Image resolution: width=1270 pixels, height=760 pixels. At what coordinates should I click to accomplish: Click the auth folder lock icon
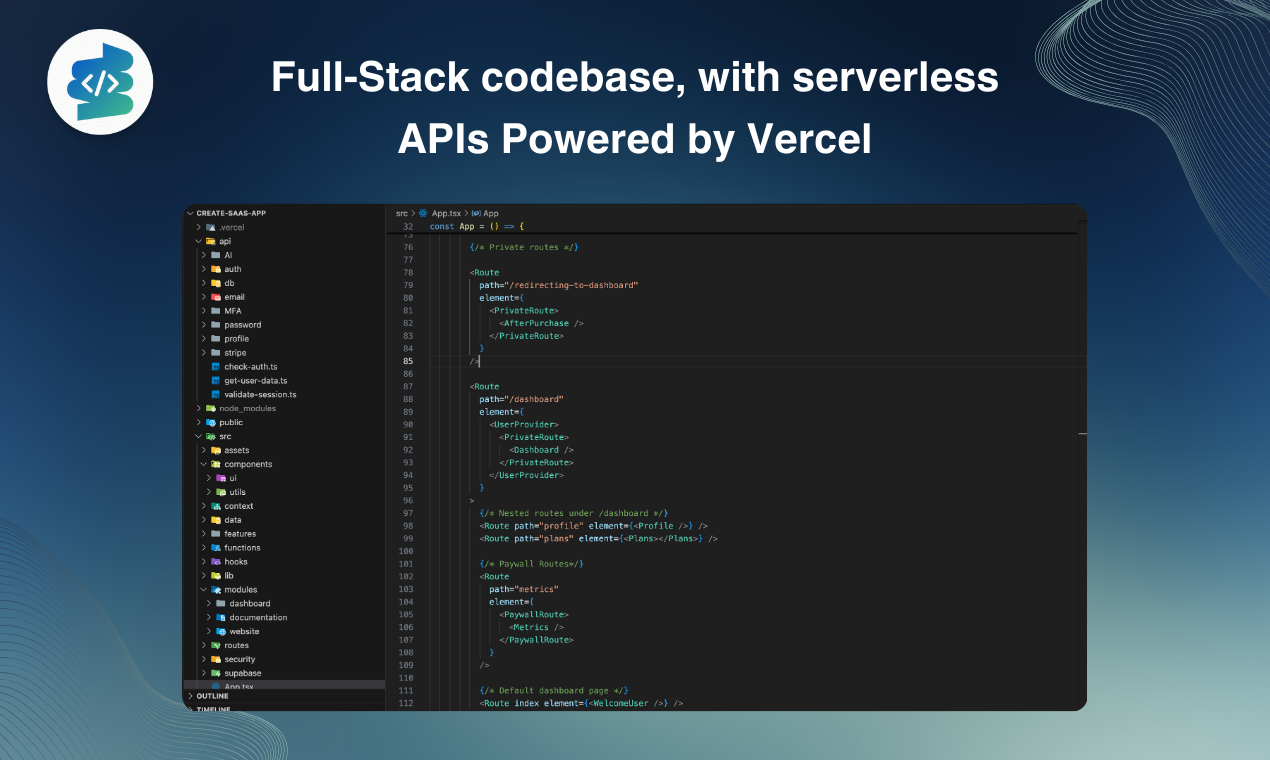(x=216, y=269)
